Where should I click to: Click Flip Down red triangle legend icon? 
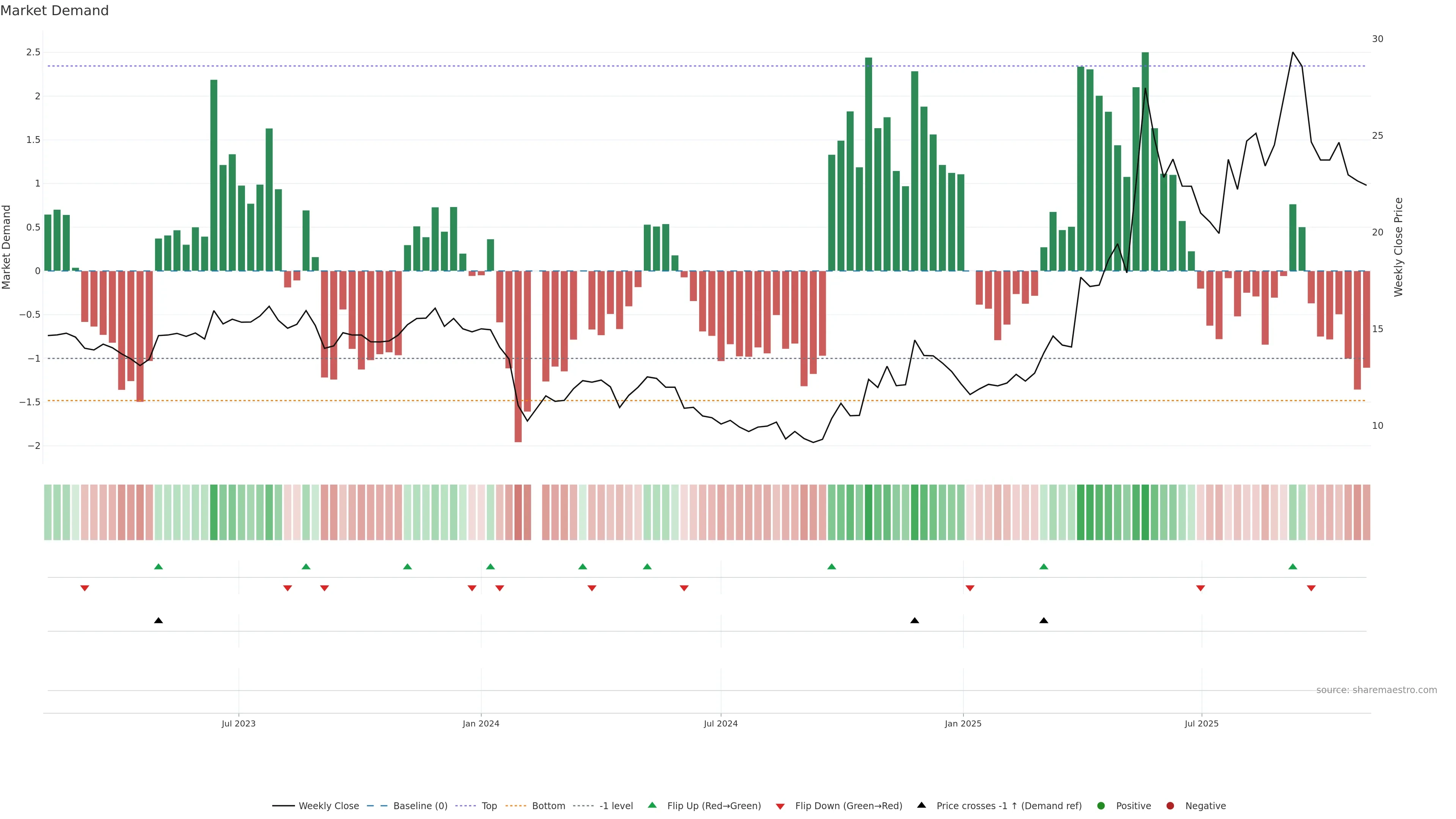[780, 806]
